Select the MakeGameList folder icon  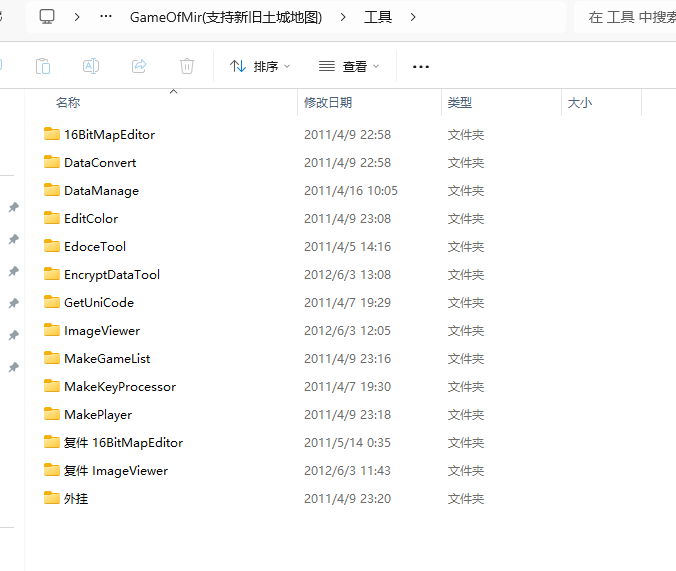click(52, 358)
